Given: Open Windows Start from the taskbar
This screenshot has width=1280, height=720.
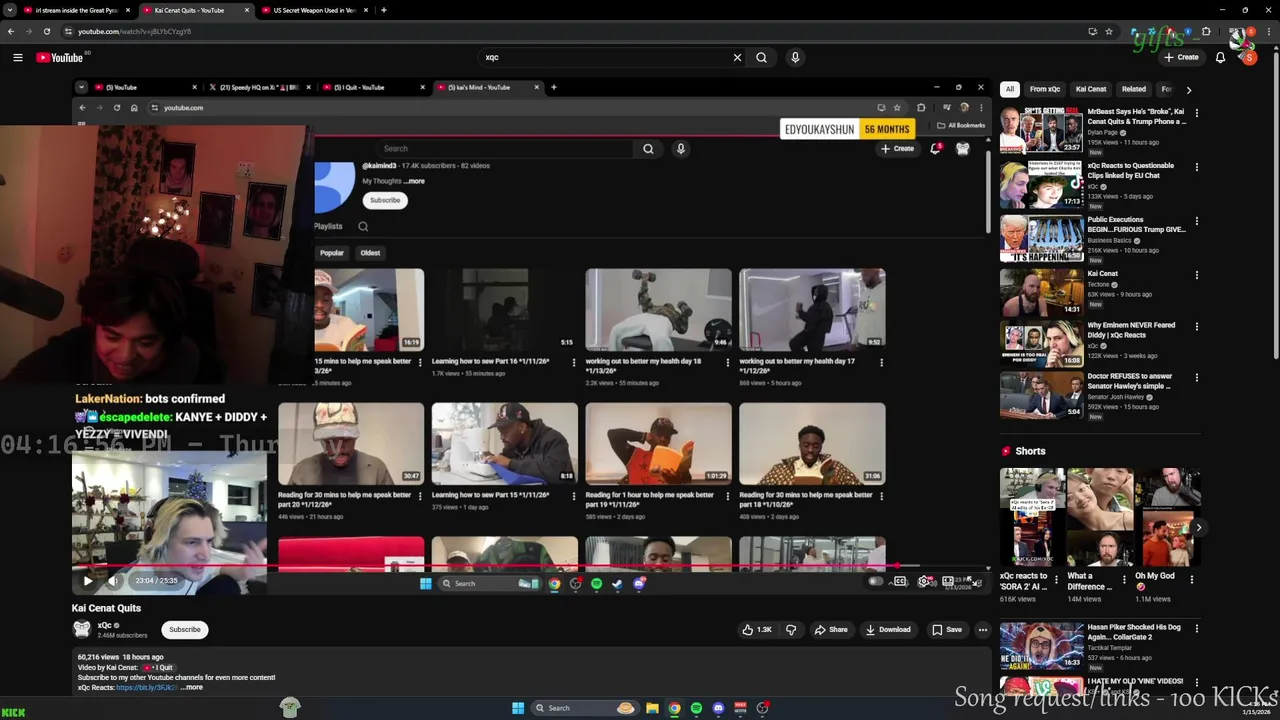Looking at the screenshot, I should (518, 708).
